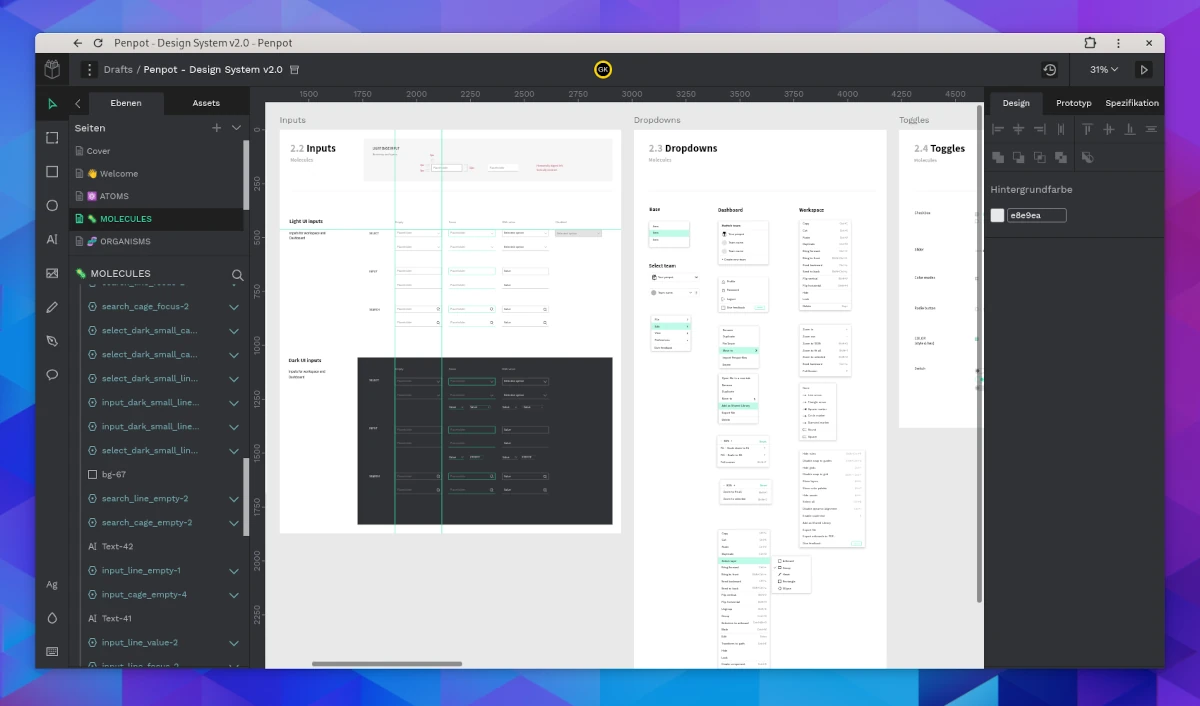The width and height of the screenshot is (1200, 706).
Task: Expand input_line_empty-1 layer
Action: tap(234, 570)
